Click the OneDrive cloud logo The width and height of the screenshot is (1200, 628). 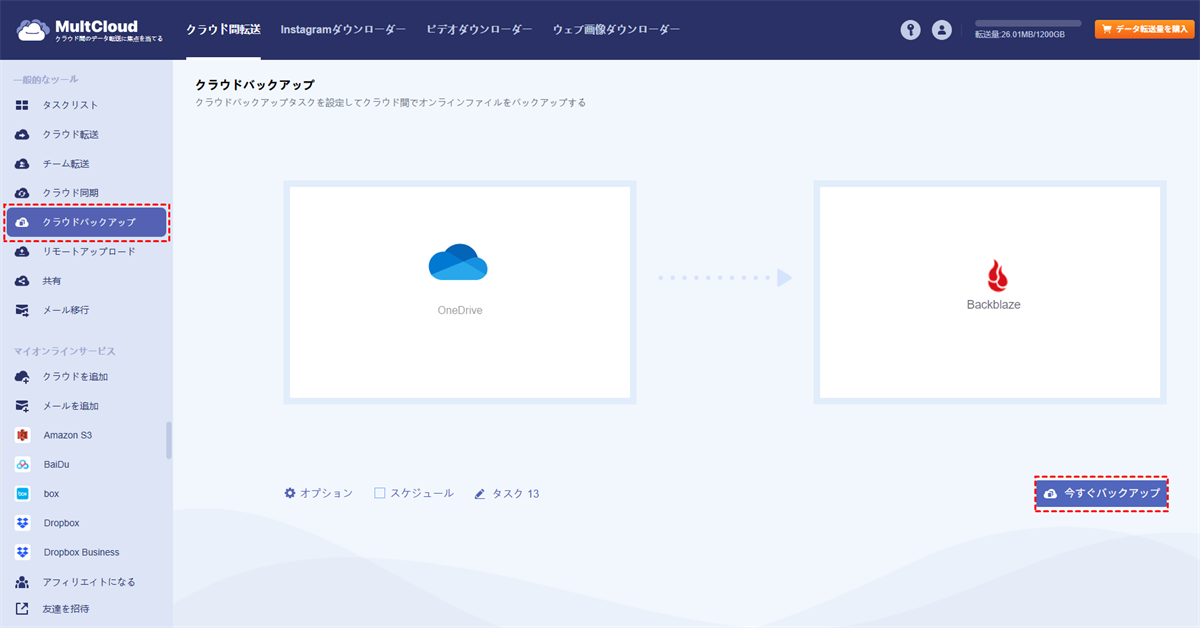pyautogui.click(x=458, y=262)
